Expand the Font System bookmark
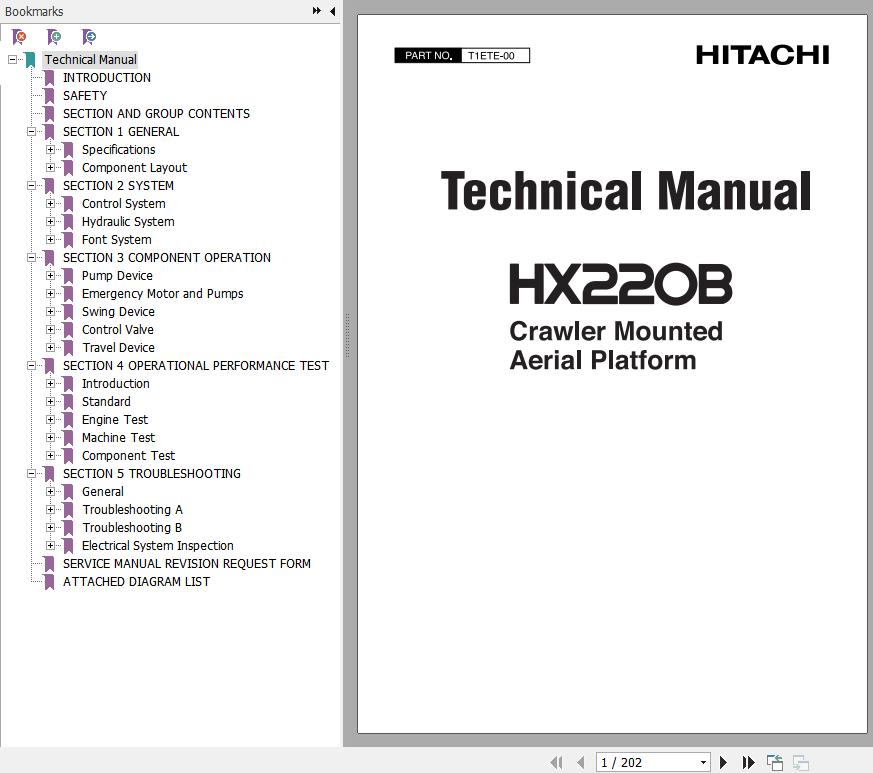This screenshot has height=773, width=873. pyautogui.click(x=50, y=239)
